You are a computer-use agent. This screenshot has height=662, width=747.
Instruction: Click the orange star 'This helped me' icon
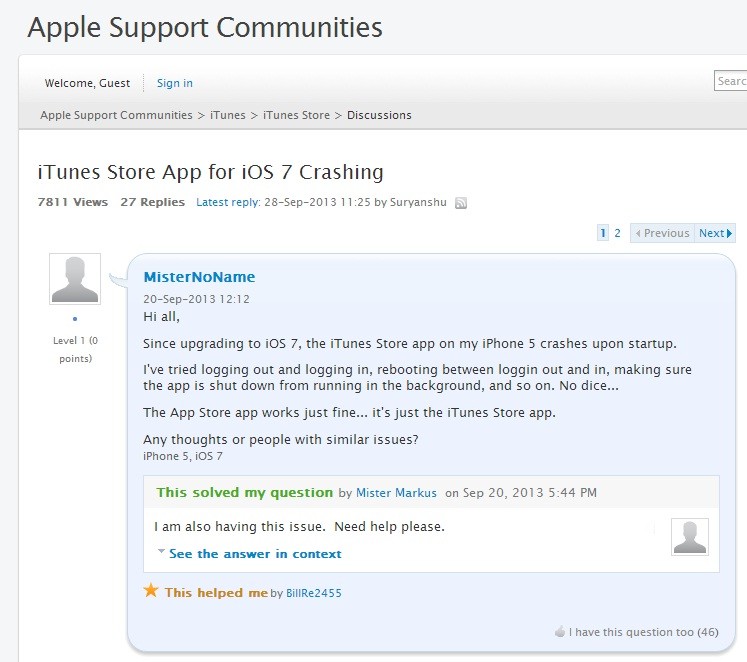click(x=151, y=590)
